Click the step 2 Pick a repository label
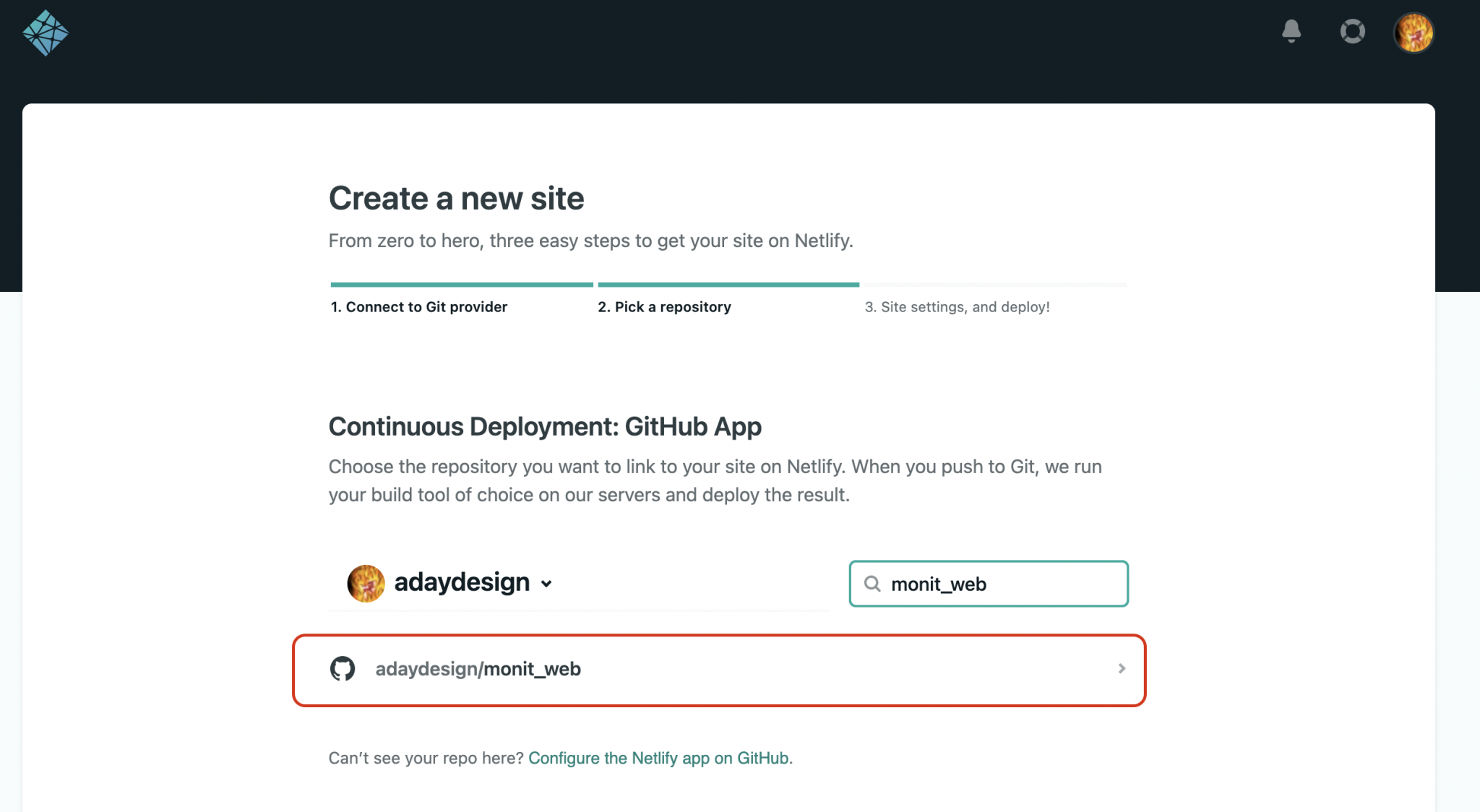The height and width of the screenshot is (812, 1480). click(664, 306)
